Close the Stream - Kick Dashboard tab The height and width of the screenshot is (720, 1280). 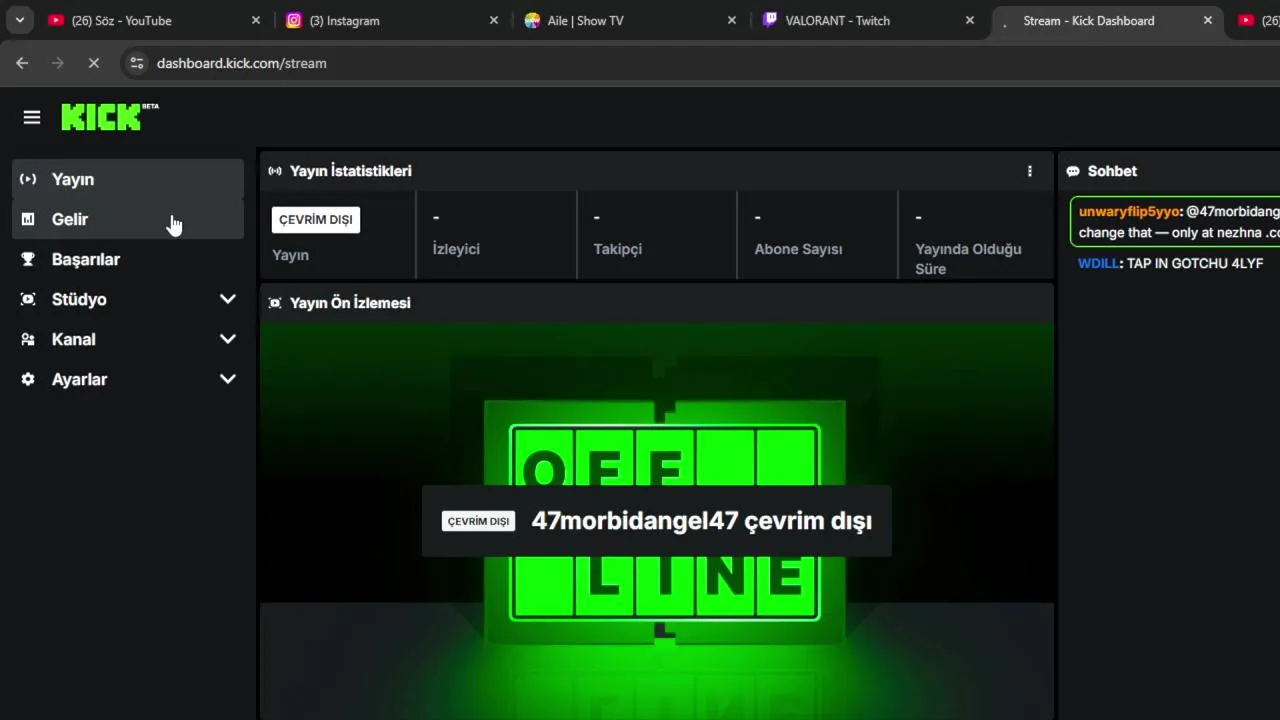1208,20
